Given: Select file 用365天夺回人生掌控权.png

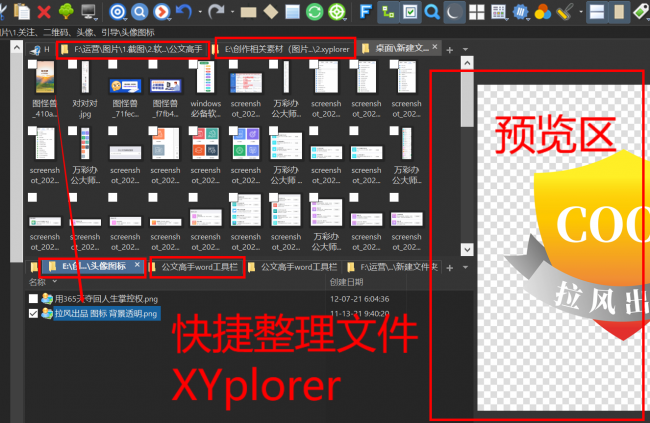Looking at the screenshot, I should [106, 299].
